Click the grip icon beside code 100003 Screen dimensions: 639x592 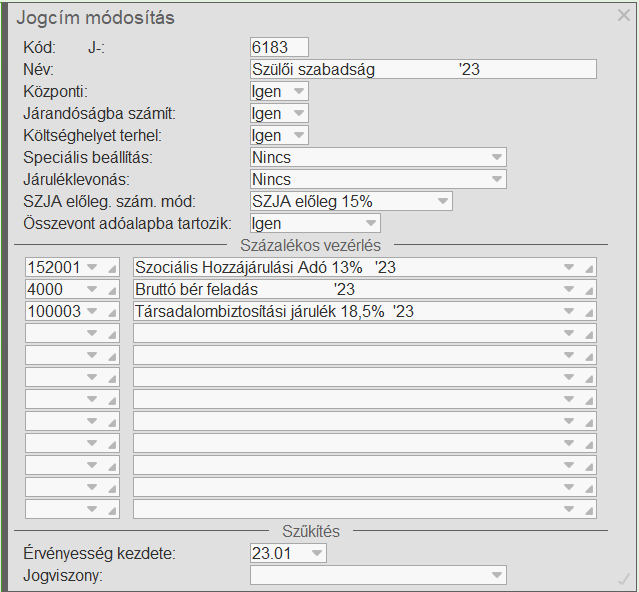click(x=111, y=312)
